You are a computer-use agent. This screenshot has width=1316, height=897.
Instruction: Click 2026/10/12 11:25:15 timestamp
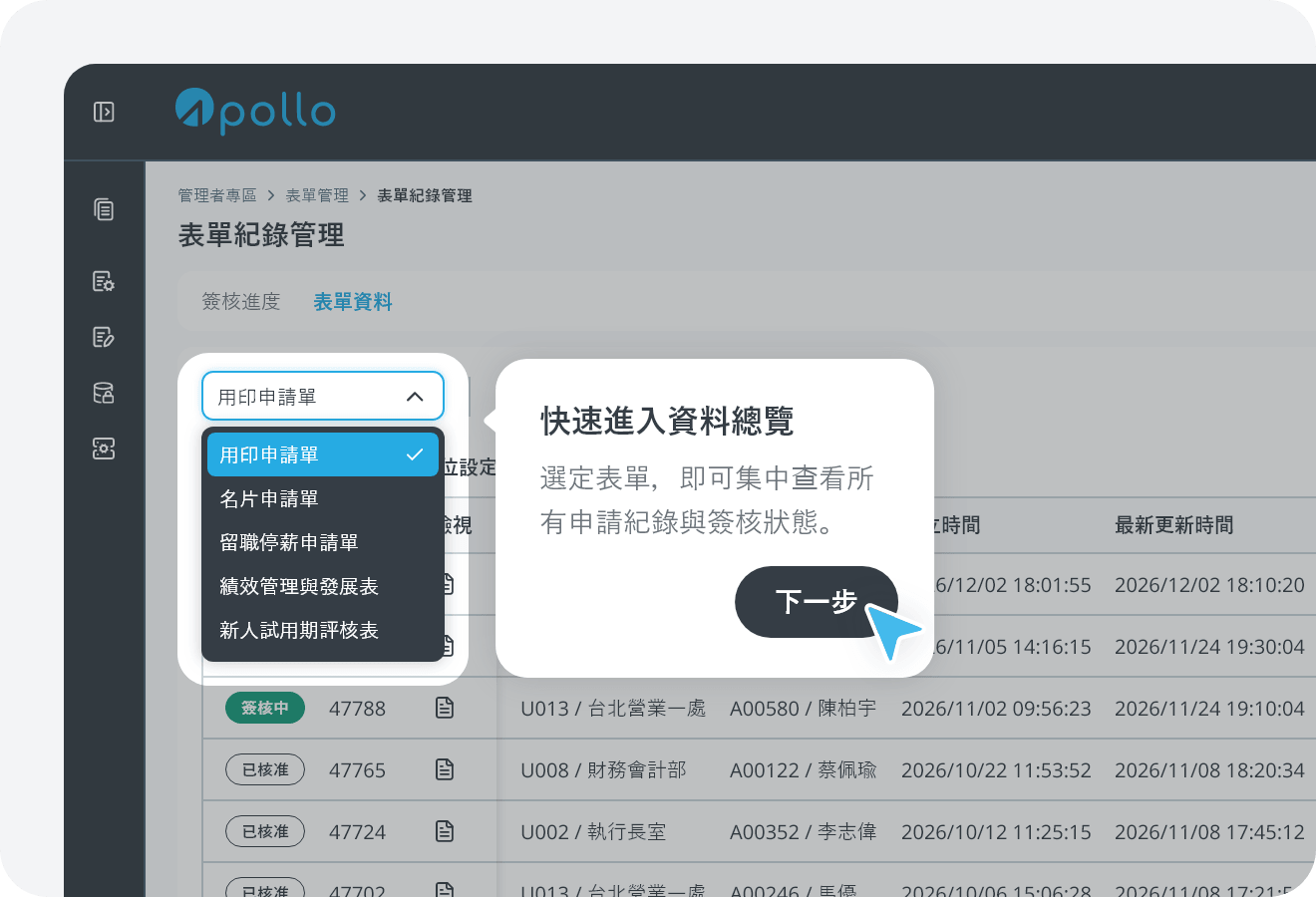pyautogui.click(x=996, y=832)
